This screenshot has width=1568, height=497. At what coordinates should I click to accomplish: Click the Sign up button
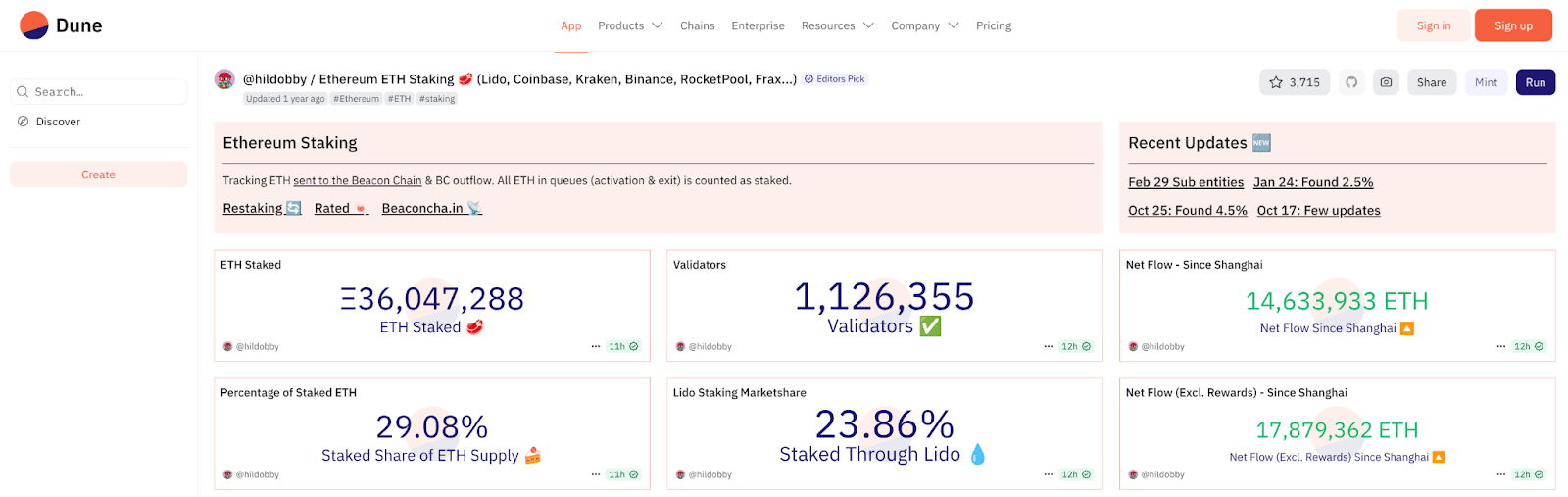click(x=1513, y=25)
